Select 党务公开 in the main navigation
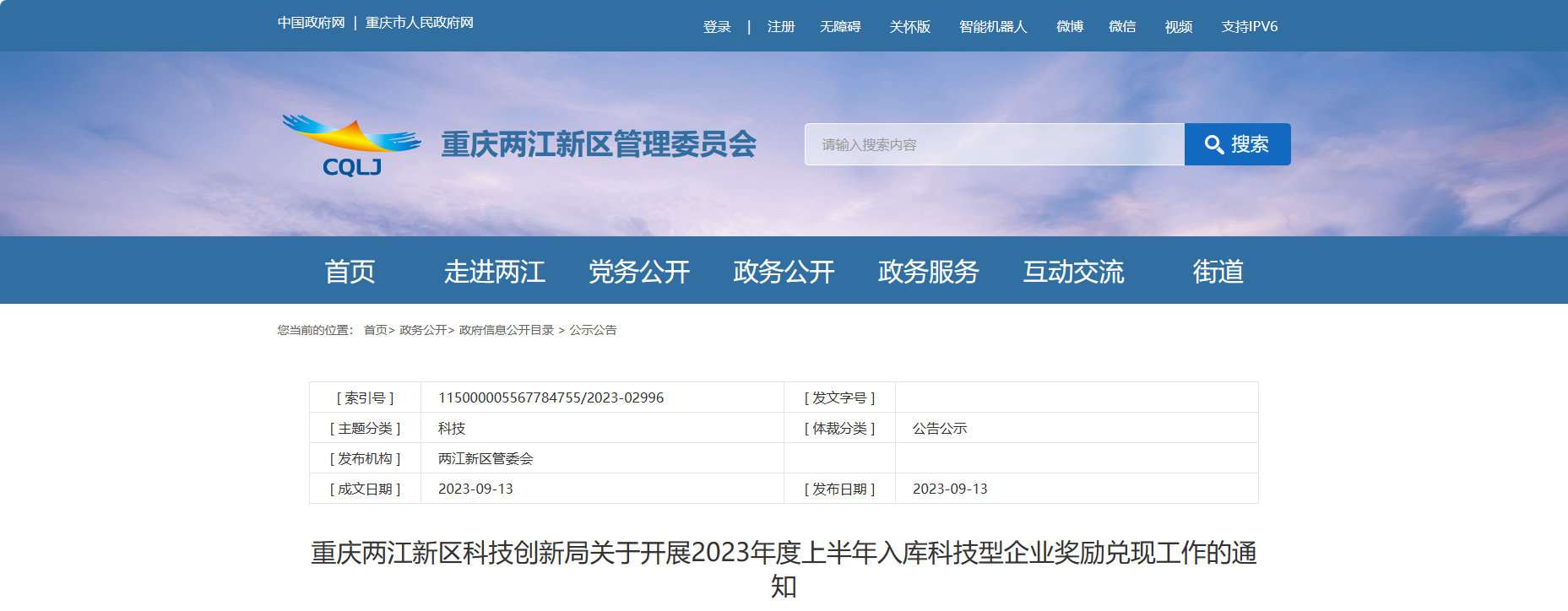 639,272
